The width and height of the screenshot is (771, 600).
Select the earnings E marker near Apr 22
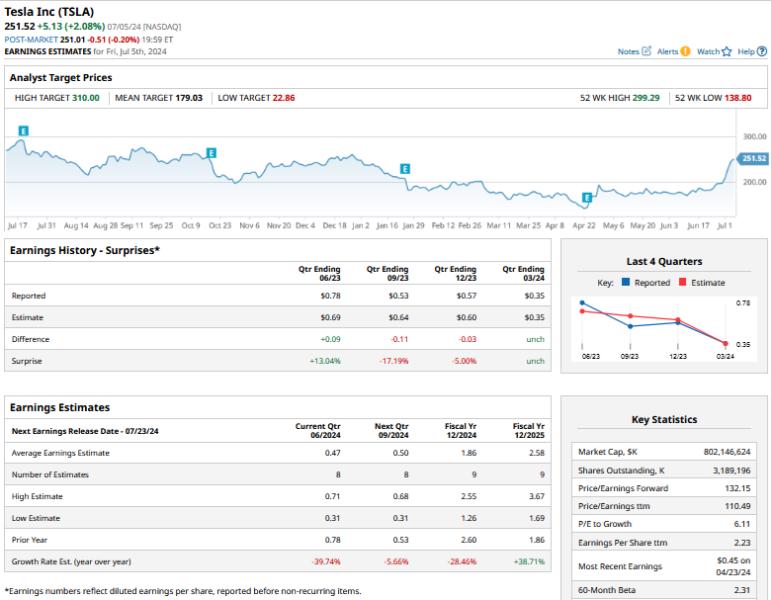coord(587,198)
